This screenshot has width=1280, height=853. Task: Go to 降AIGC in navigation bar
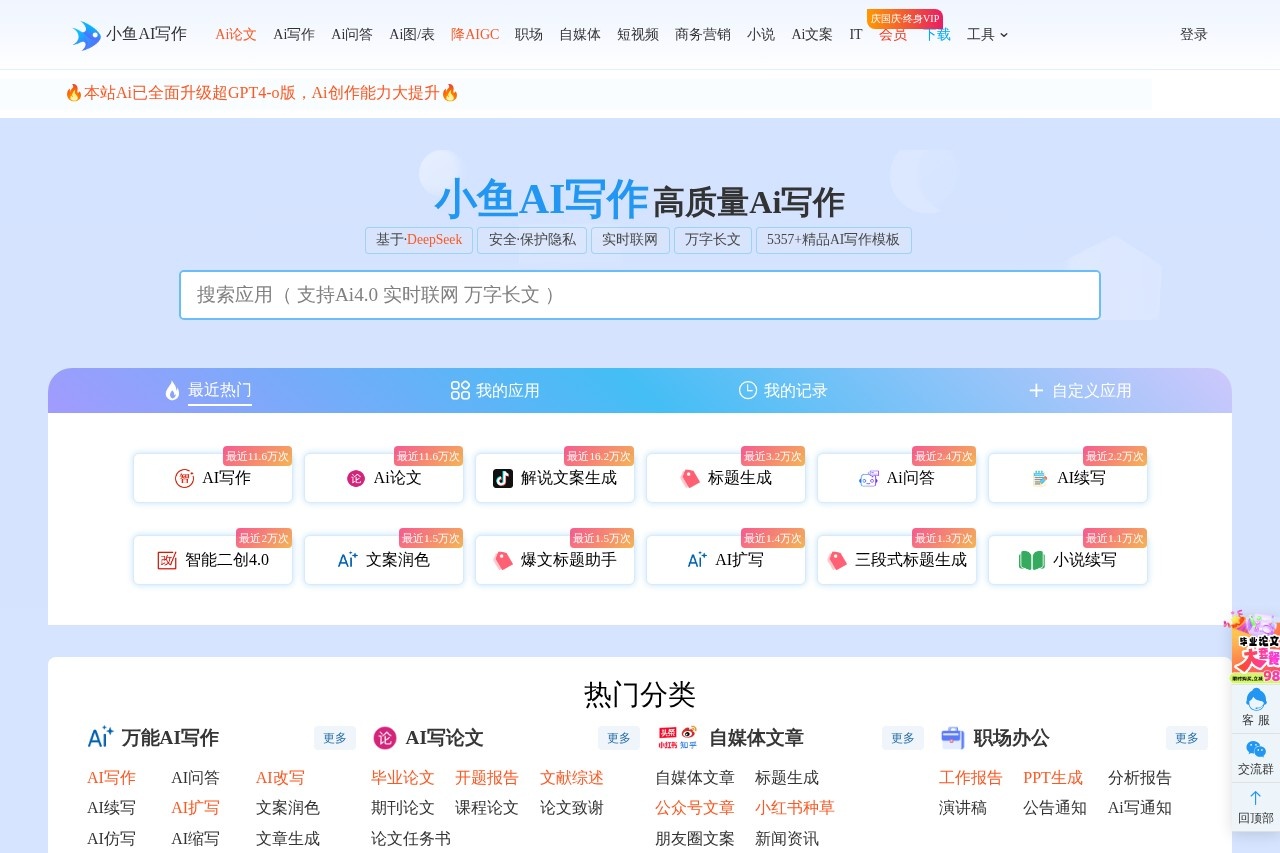click(x=475, y=35)
